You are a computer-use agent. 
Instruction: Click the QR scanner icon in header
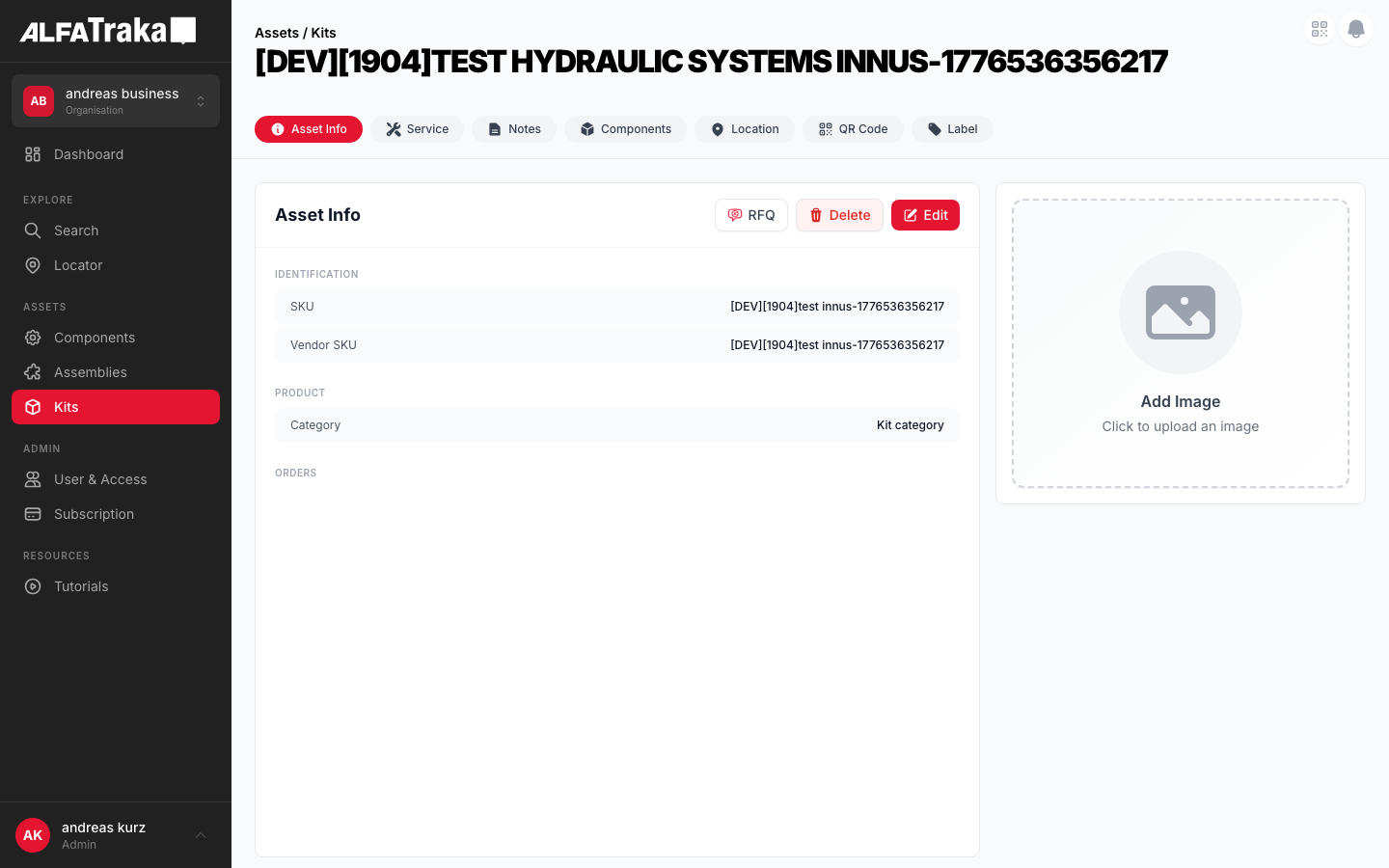click(x=1320, y=29)
